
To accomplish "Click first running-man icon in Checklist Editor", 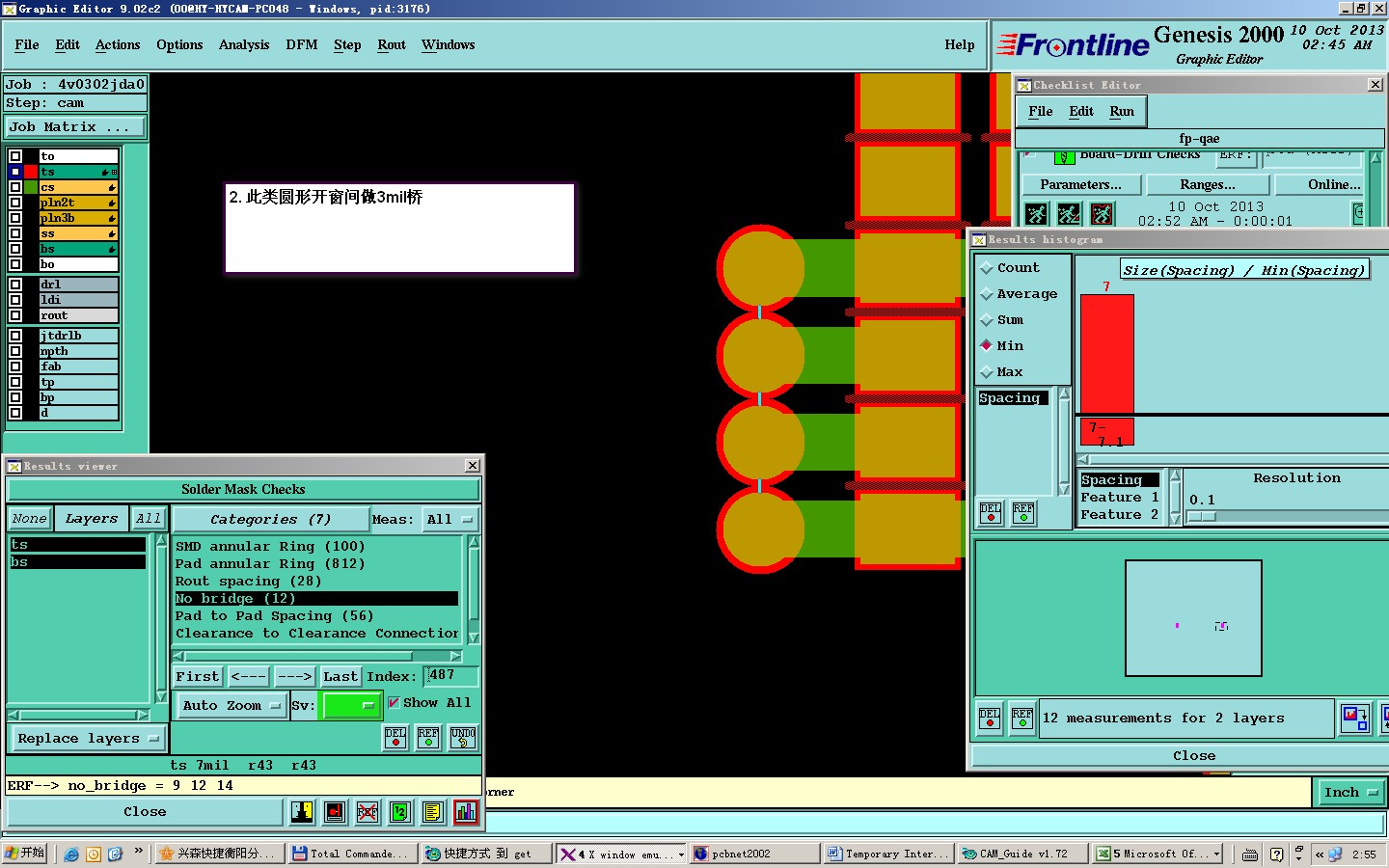I will tap(1036, 213).
